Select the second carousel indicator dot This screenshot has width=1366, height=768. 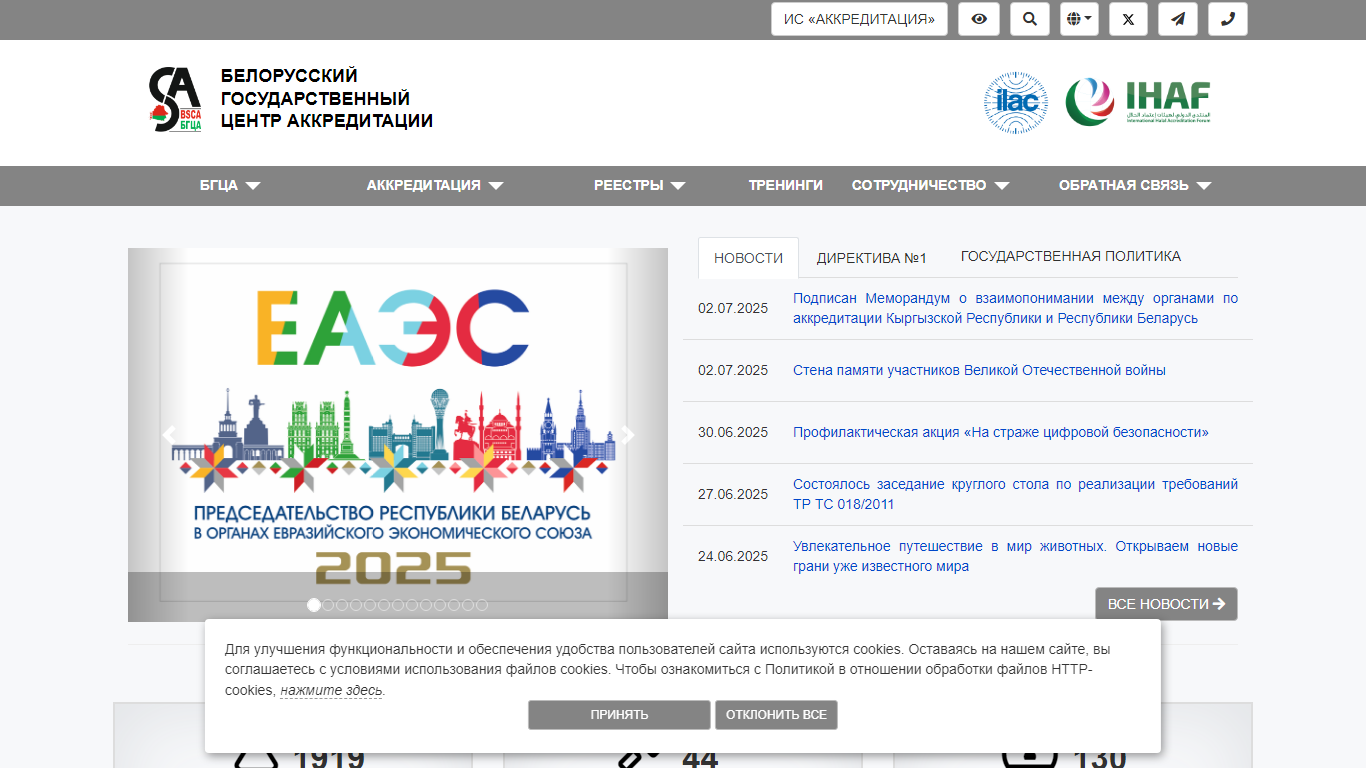(328, 605)
